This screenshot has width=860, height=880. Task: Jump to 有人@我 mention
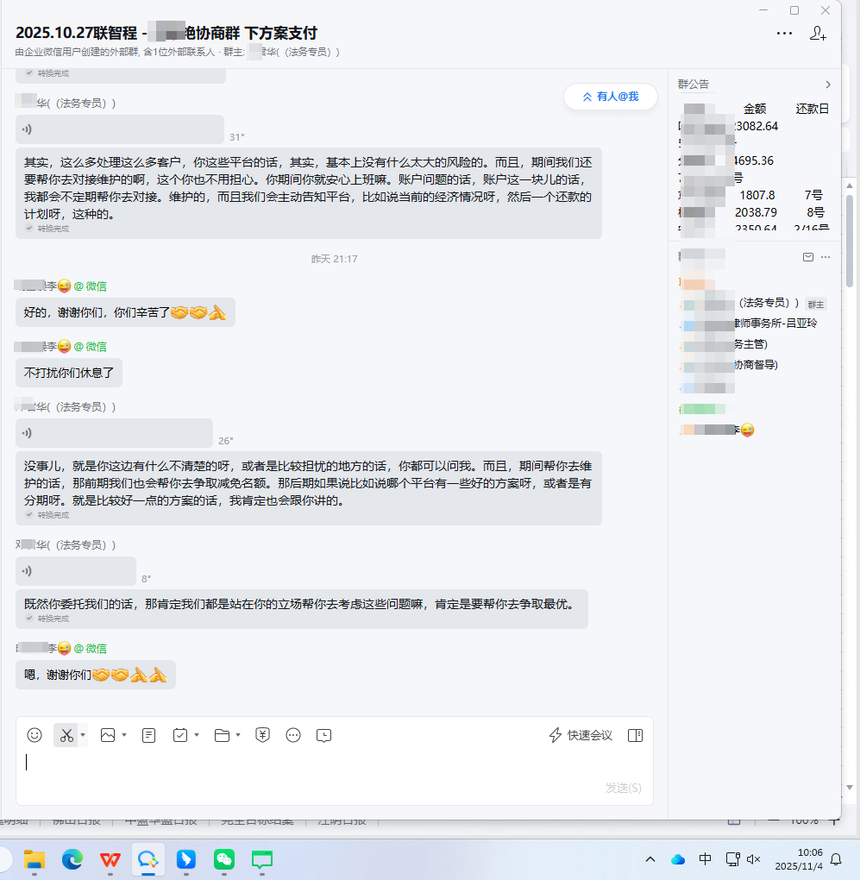click(610, 97)
